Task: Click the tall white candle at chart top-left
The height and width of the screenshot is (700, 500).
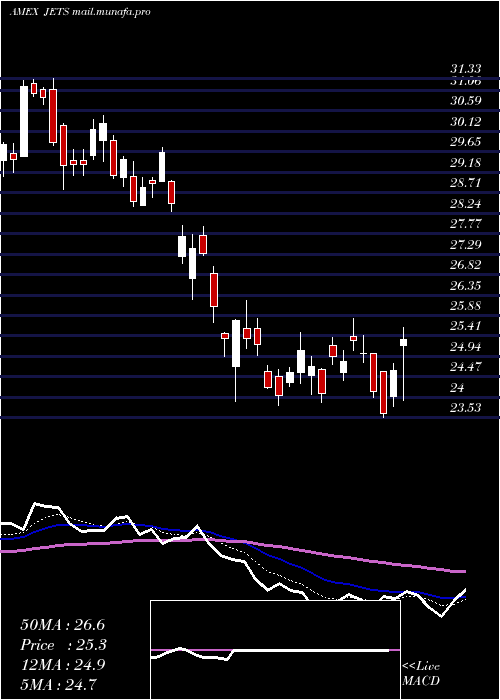Action: pos(24,121)
